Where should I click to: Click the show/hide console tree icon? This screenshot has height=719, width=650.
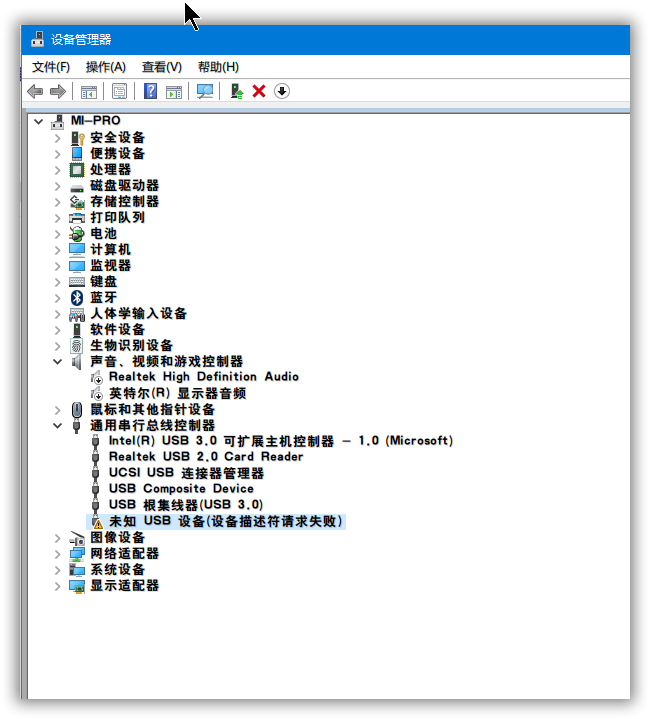tap(88, 91)
